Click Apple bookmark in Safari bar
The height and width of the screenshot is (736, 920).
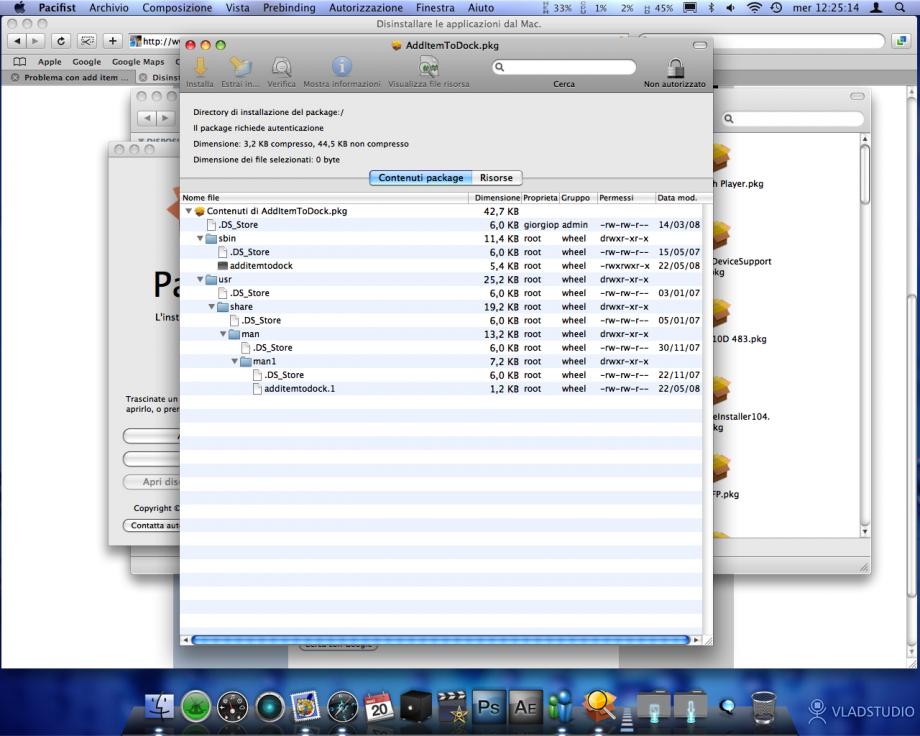[49, 62]
